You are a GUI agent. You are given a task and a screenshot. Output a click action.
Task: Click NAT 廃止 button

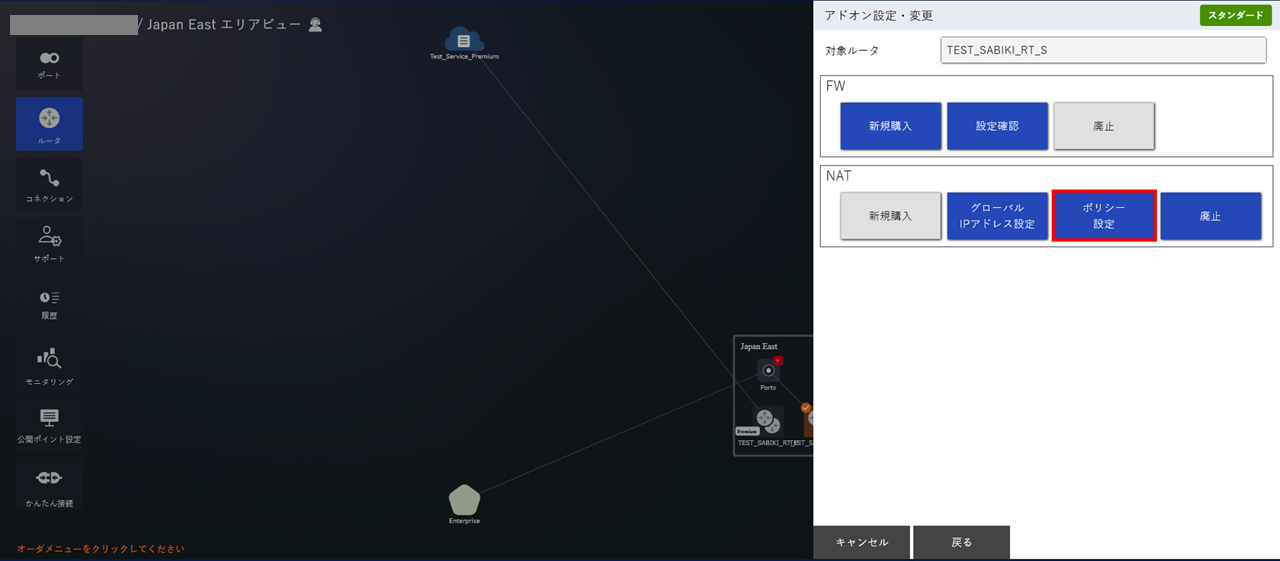[x=1211, y=216]
